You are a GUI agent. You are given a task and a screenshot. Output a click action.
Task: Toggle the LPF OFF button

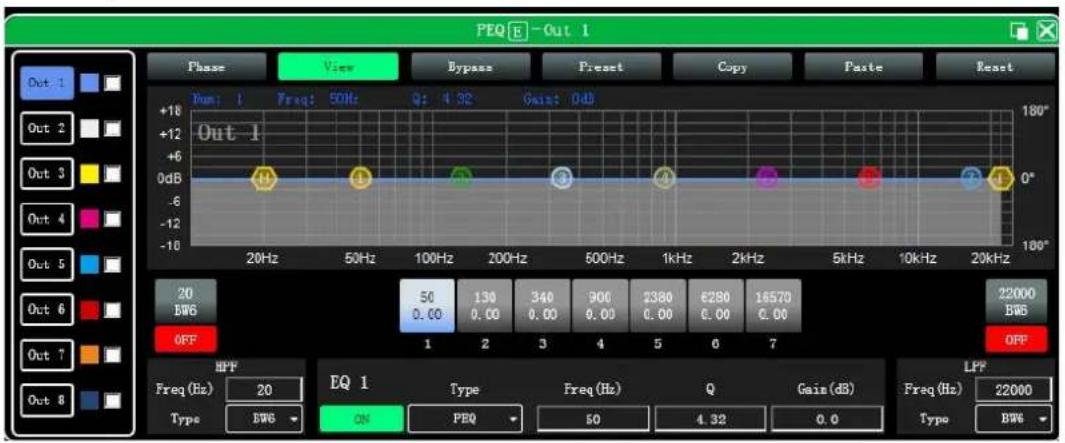[x=1016, y=338]
